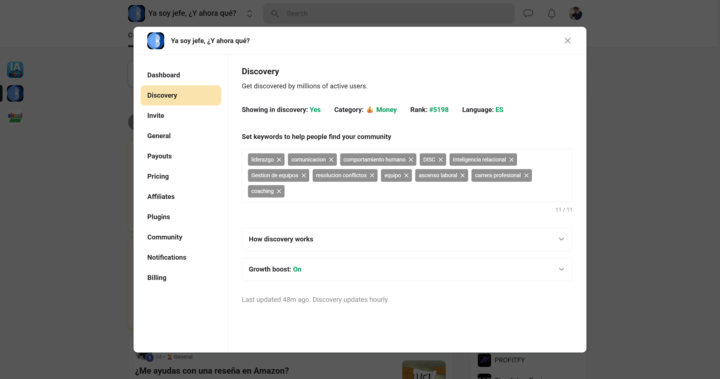Open the notifications bell icon

coord(551,14)
